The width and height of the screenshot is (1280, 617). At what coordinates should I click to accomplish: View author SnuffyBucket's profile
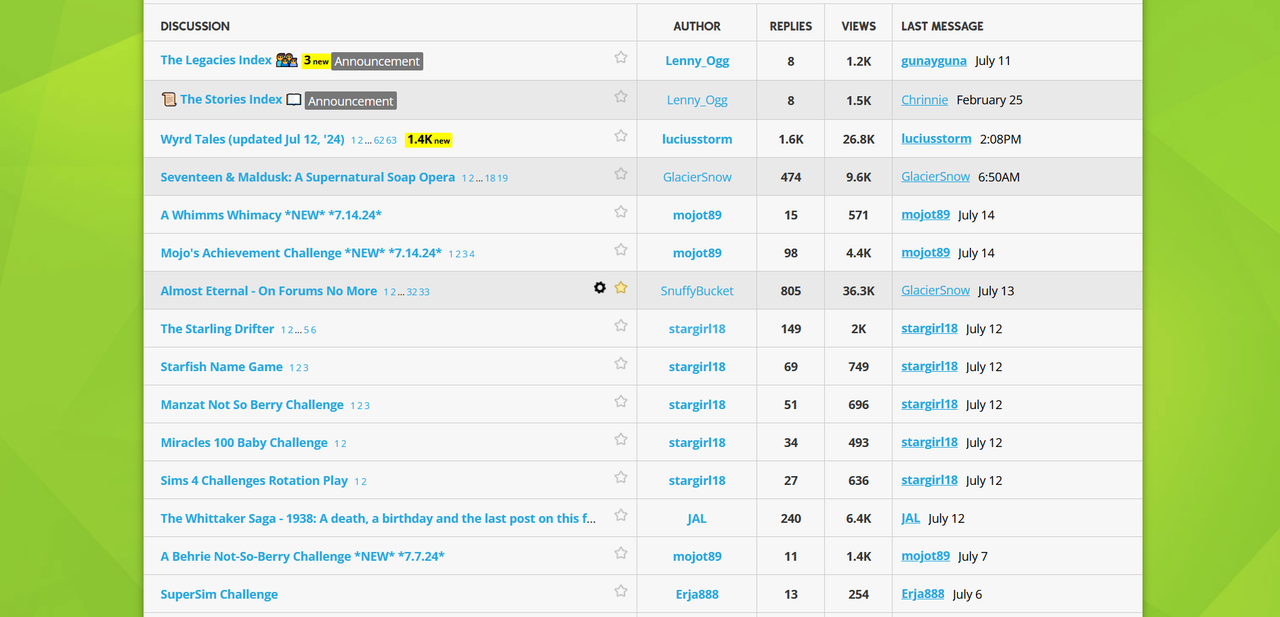point(697,291)
